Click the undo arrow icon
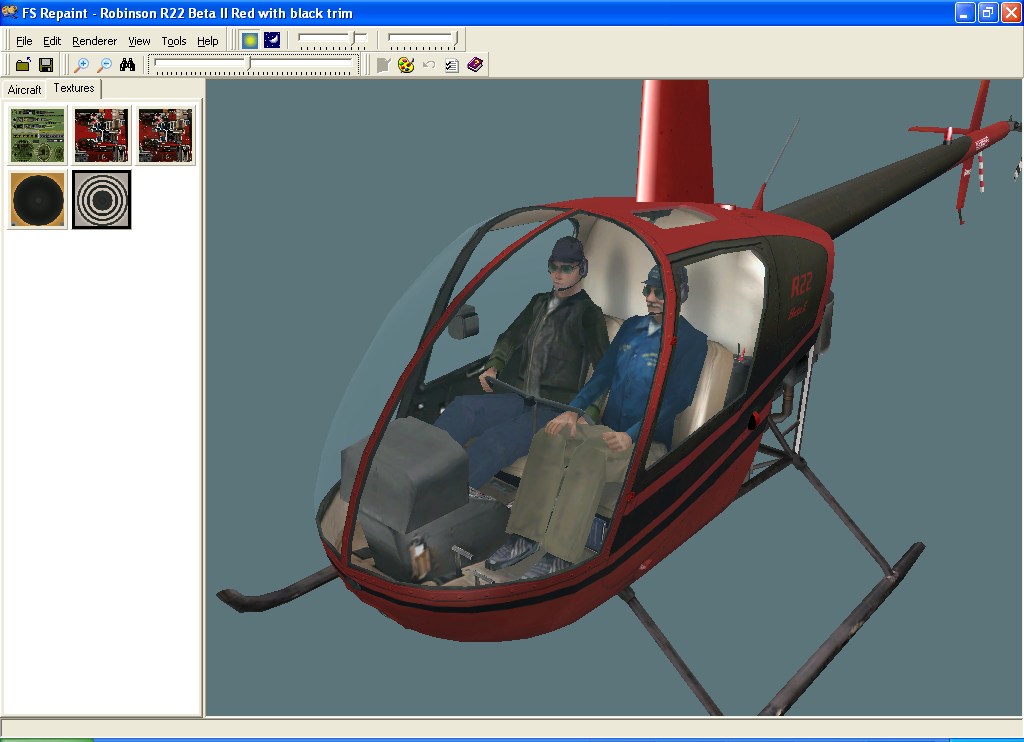The width and height of the screenshot is (1024, 742). (428, 65)
